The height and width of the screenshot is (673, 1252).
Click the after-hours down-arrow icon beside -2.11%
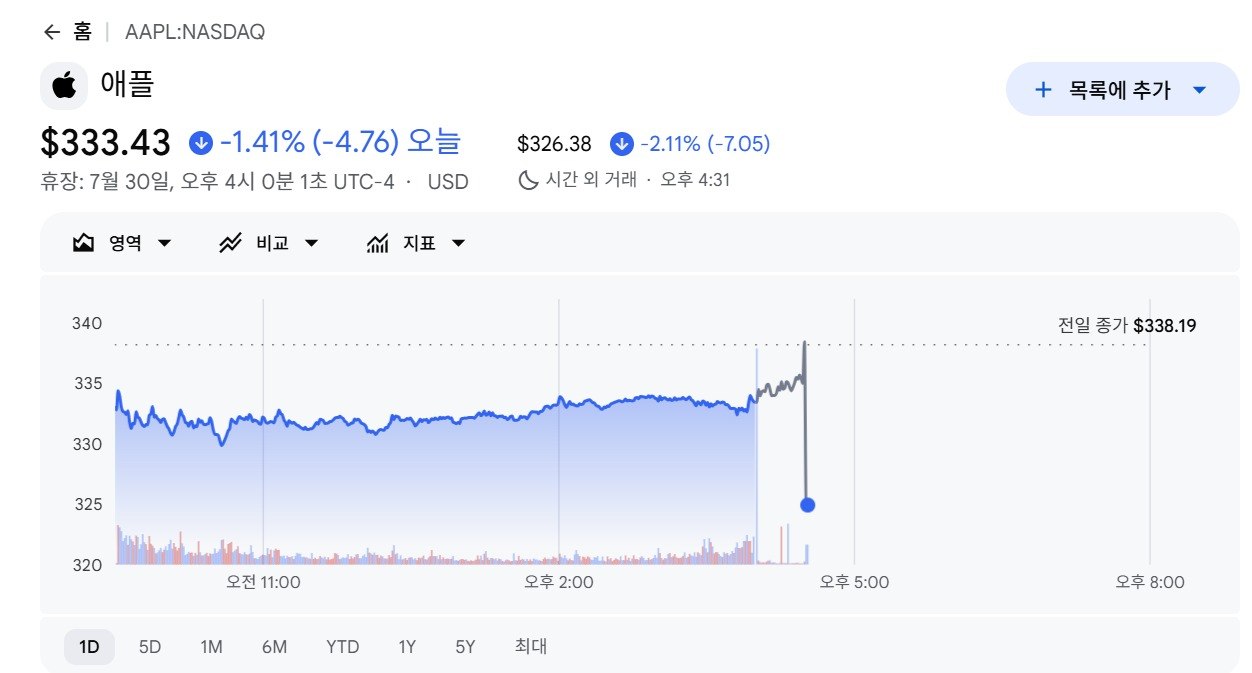[x=622, y=144]
